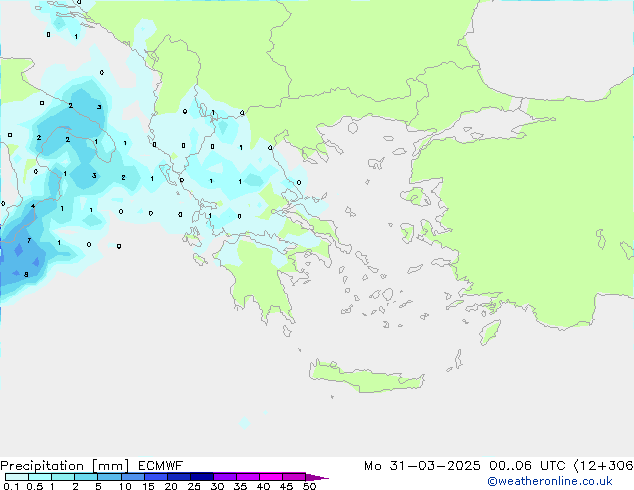
Task: Click the 'ECMWF' model label
Action: pyautogui.click(x=161, y=466)
